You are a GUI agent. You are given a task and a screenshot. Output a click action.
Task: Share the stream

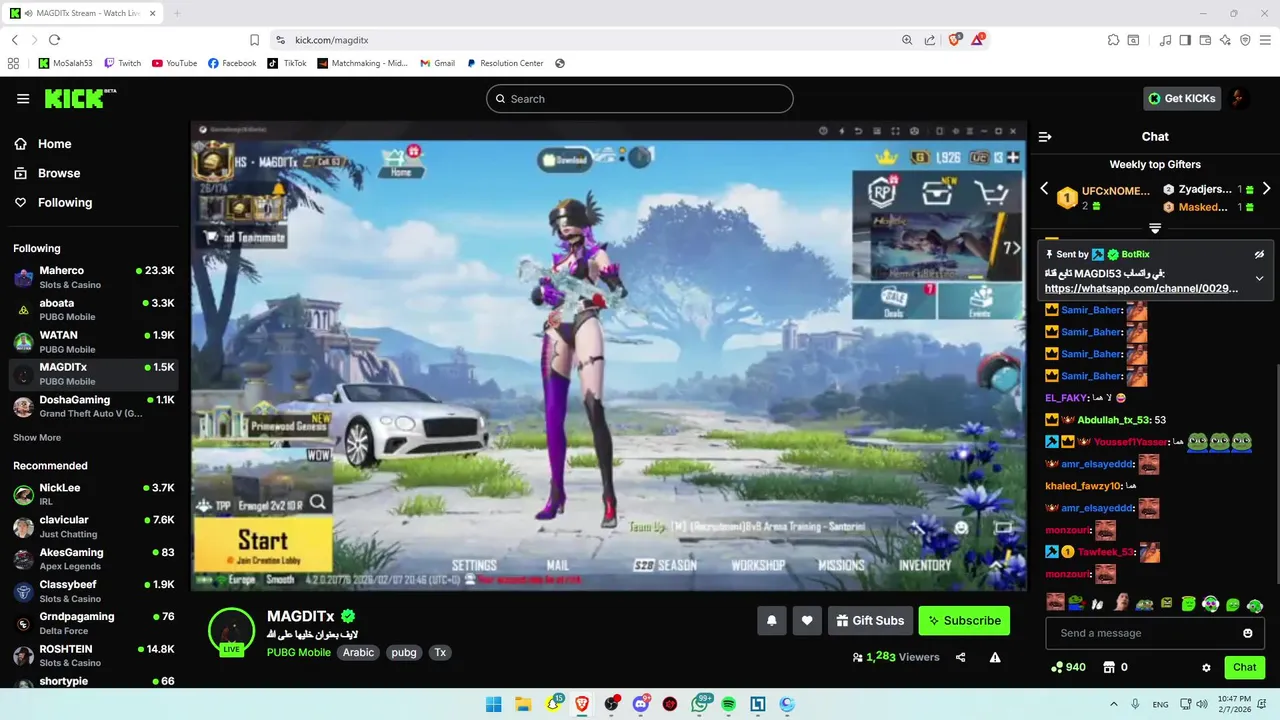point(961,657)
